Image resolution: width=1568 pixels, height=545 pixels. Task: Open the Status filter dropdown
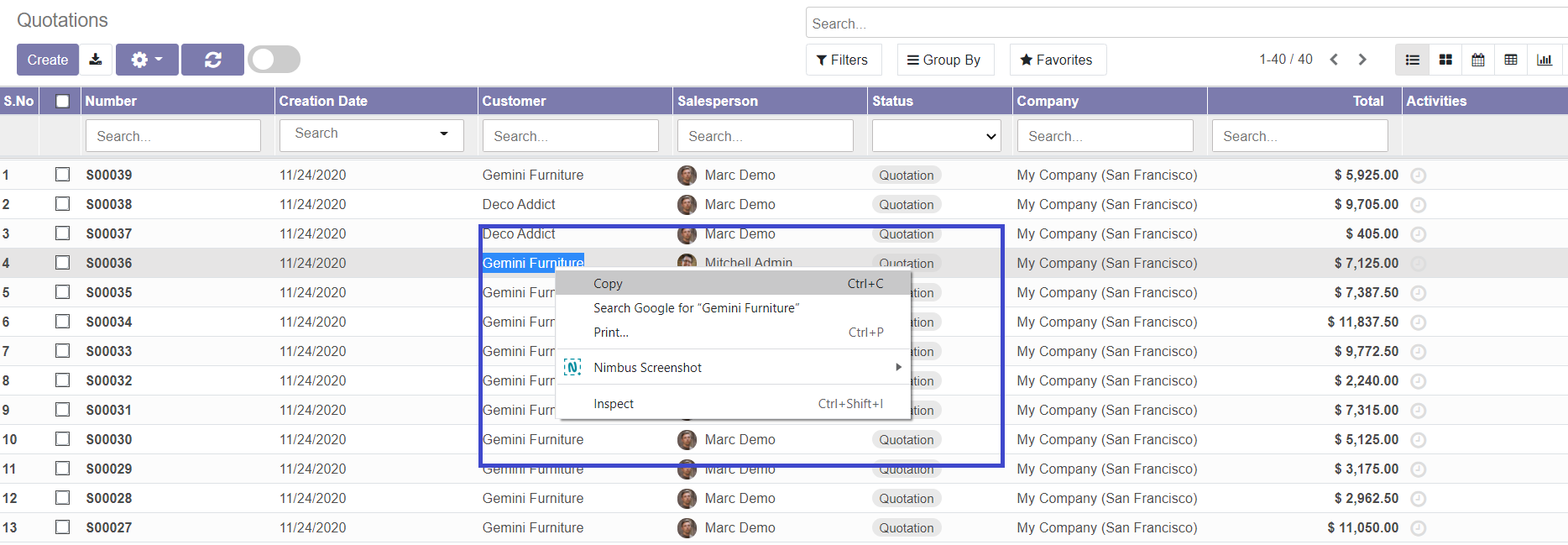937,136
